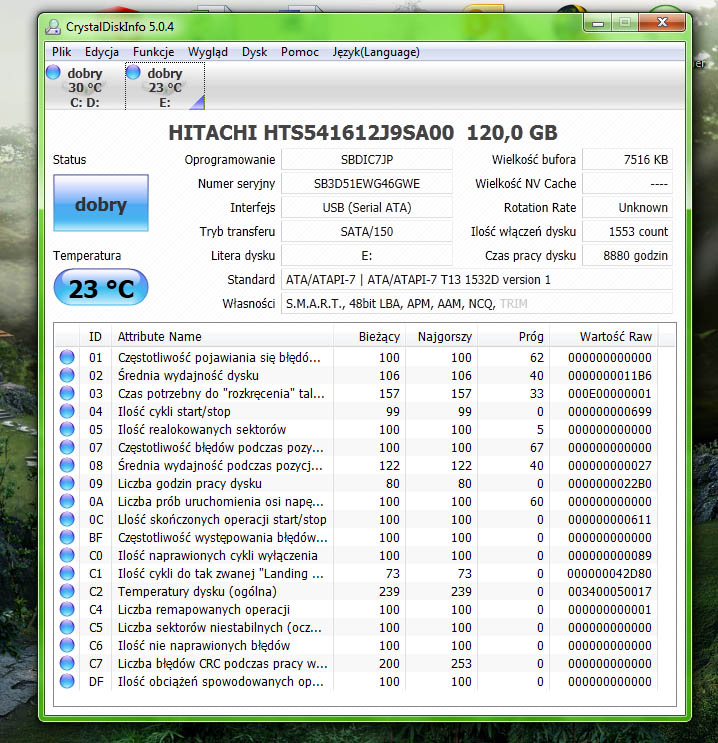Click the Próg column header
718x743 pixels.
click(514, 336)
